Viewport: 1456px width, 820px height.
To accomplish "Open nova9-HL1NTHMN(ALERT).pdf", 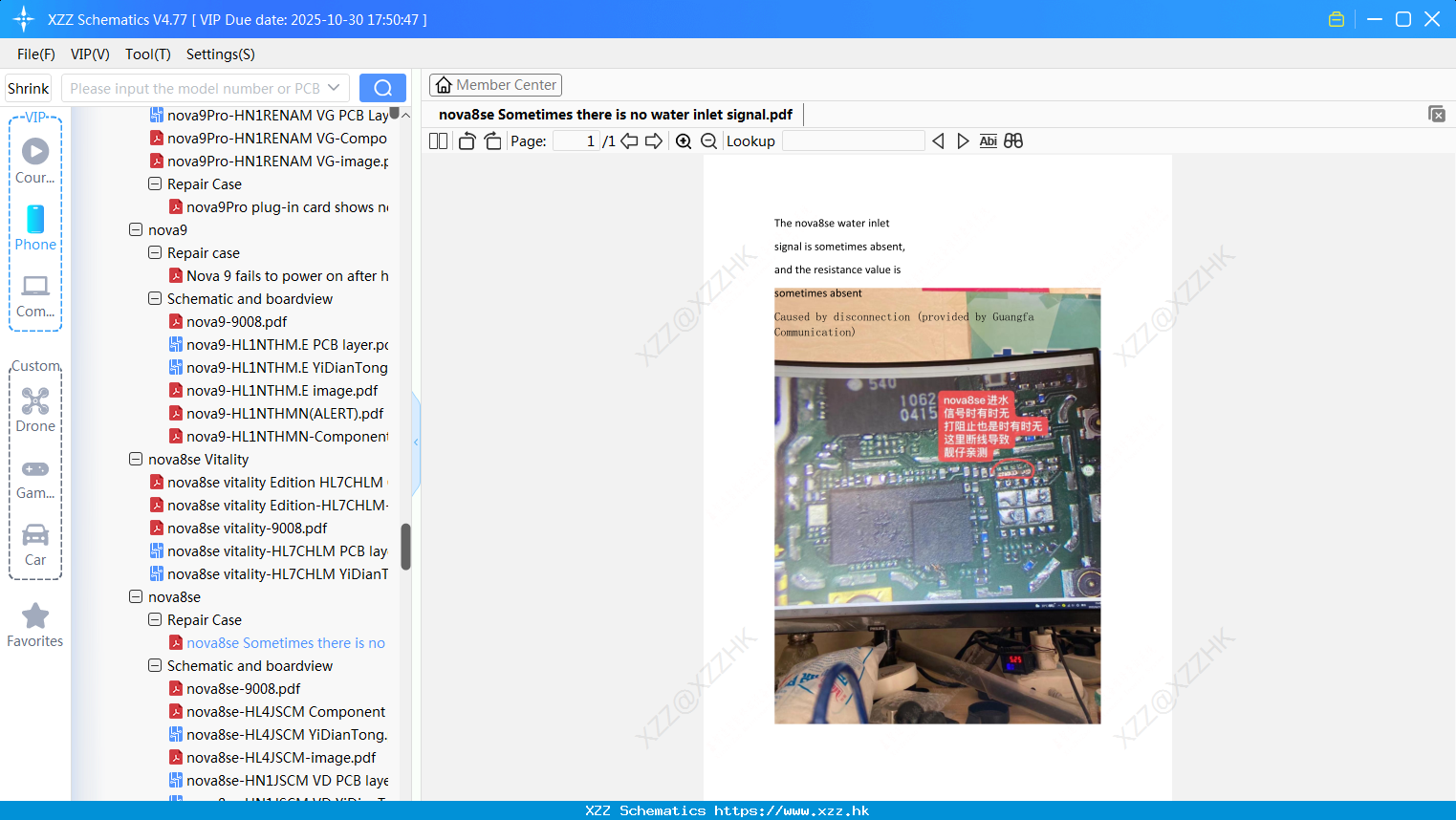I will tap(285, 414).
